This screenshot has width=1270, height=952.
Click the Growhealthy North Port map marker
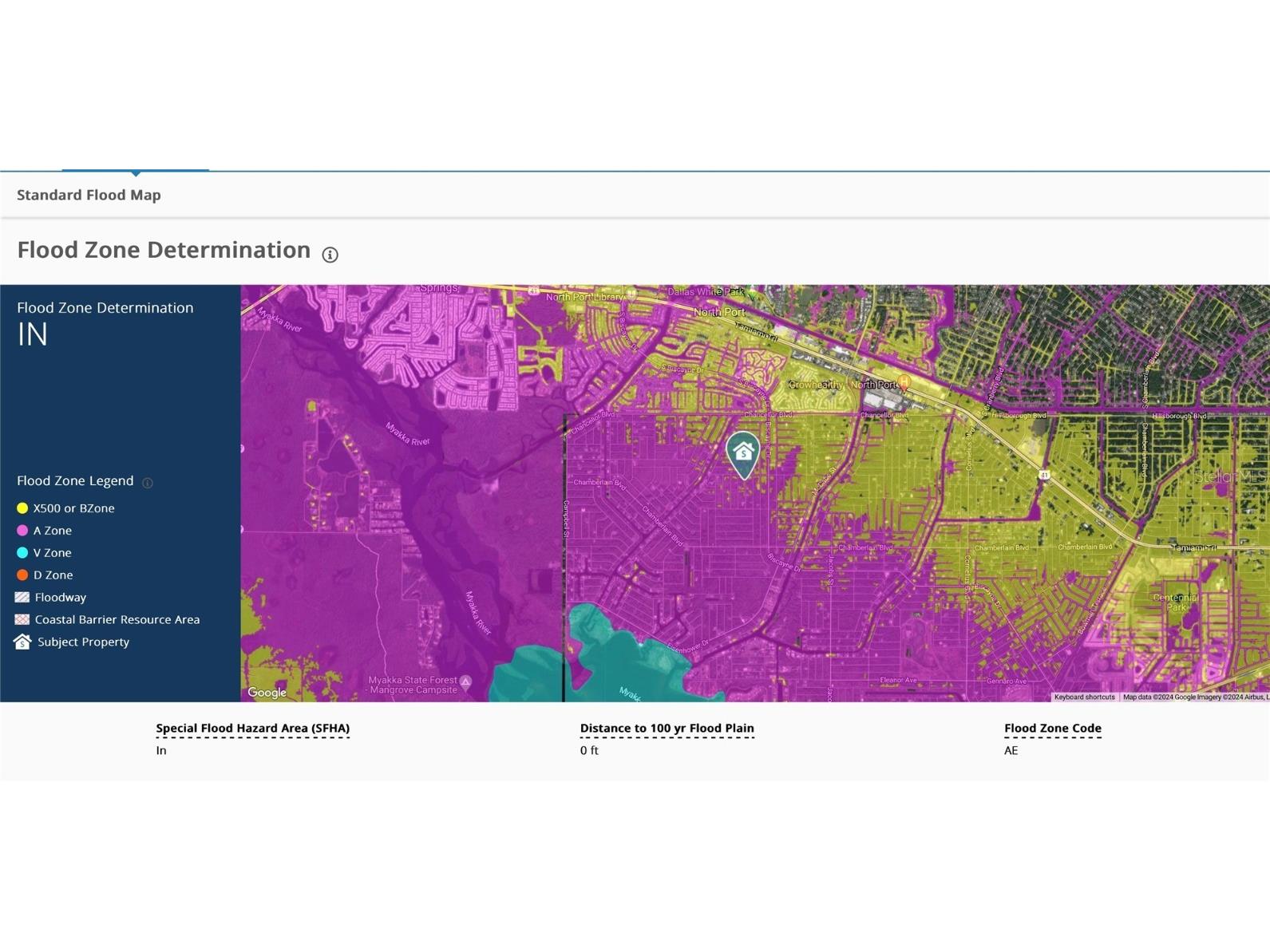click(904, 383)
